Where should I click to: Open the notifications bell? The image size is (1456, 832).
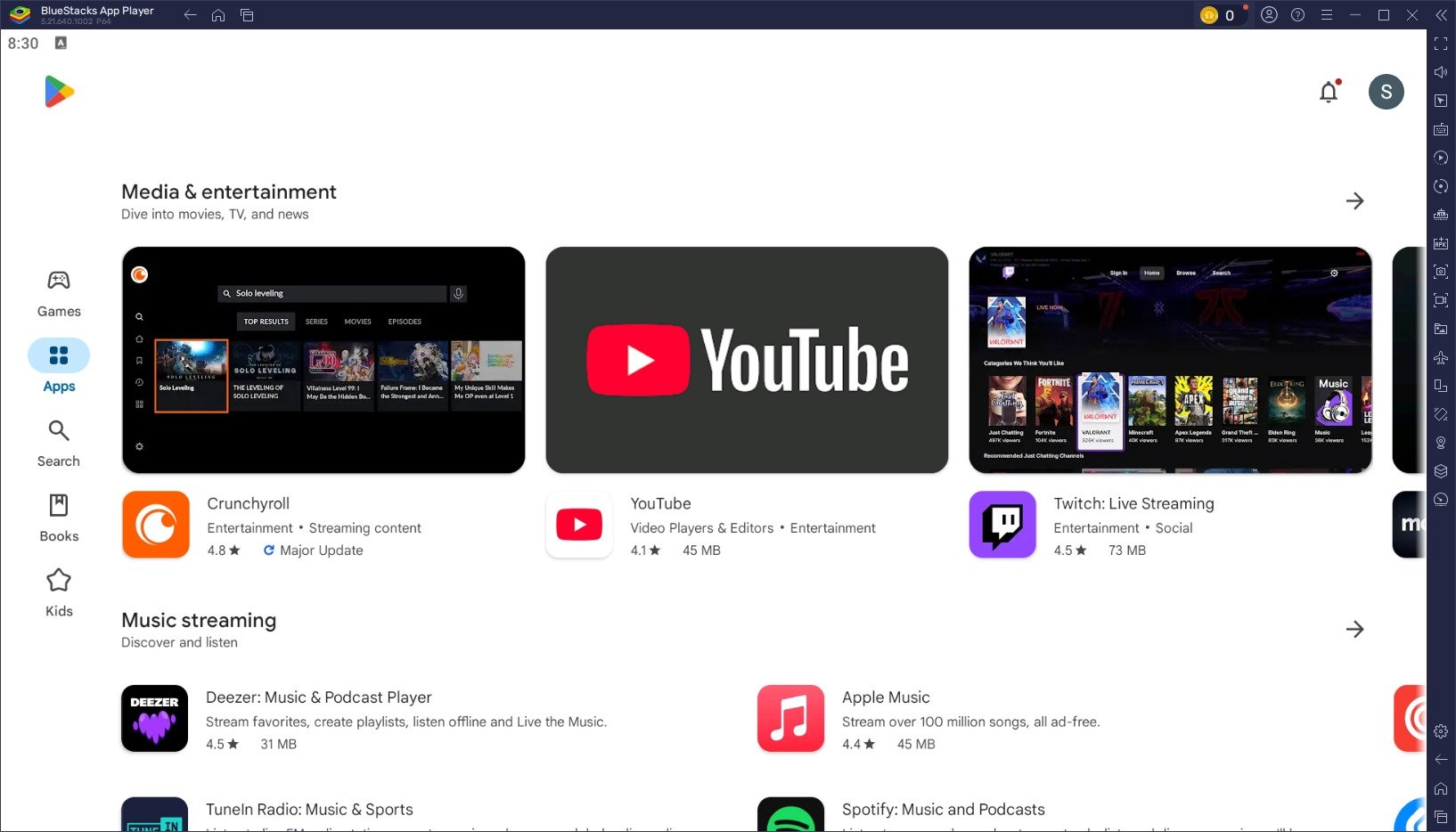click(x=1329, y=92)
